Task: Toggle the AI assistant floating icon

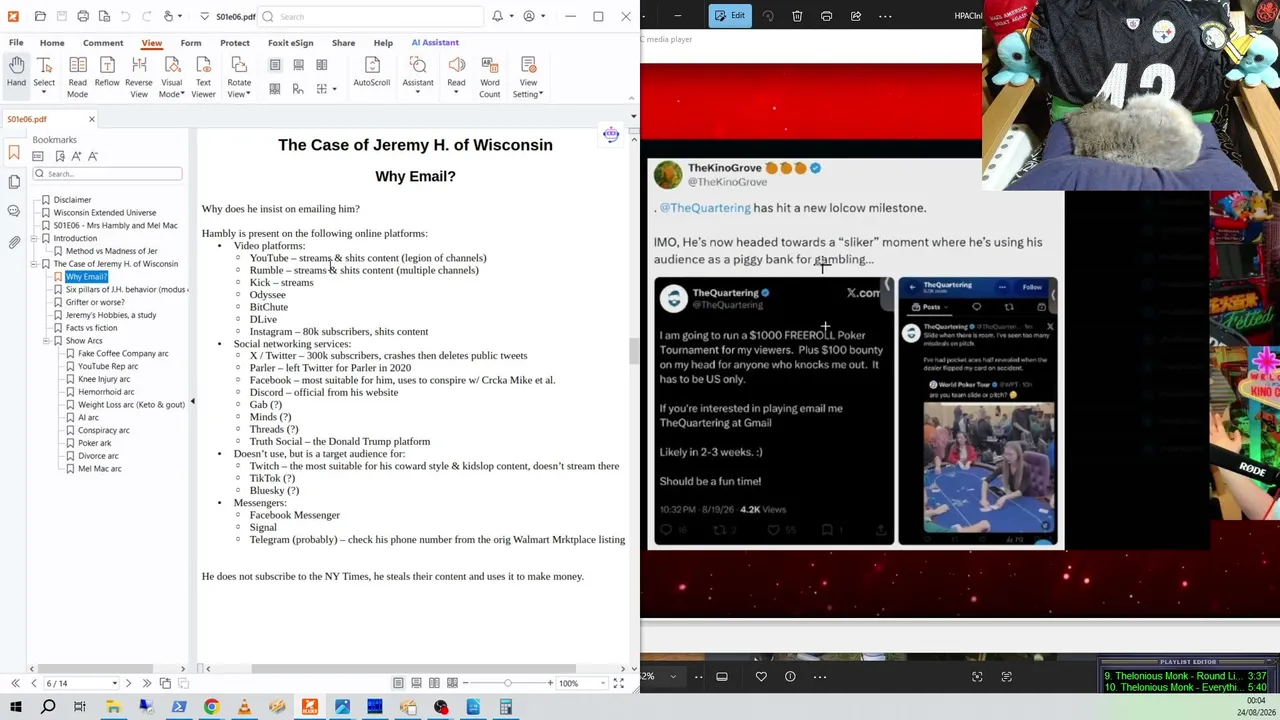Action: click(x=611, y=134)
